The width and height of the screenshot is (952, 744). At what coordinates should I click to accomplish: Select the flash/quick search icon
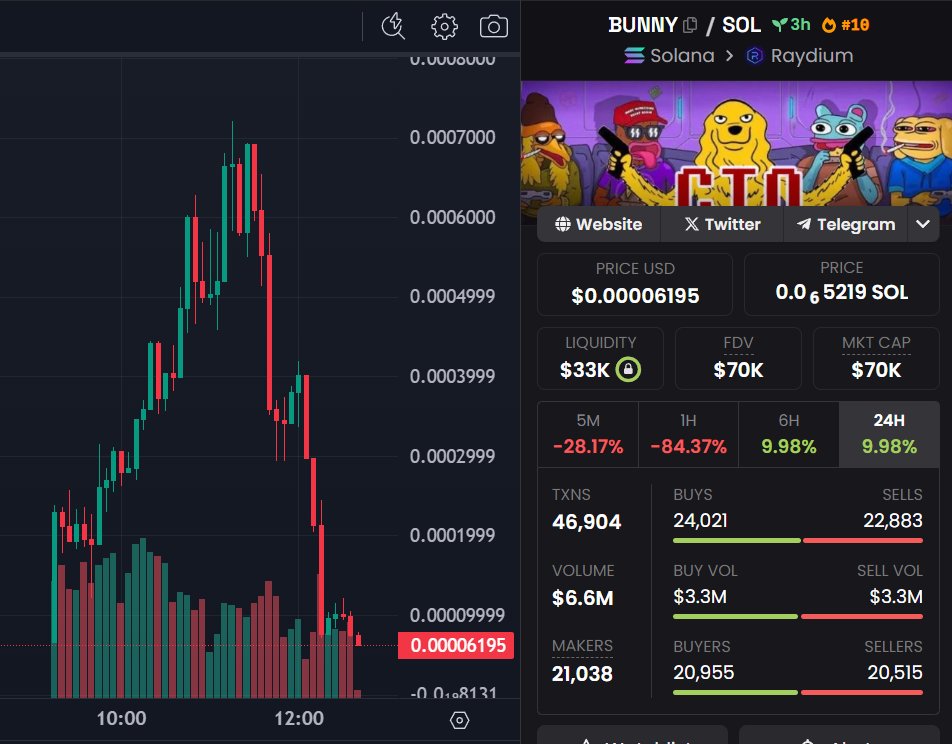[x=393, y=27]
